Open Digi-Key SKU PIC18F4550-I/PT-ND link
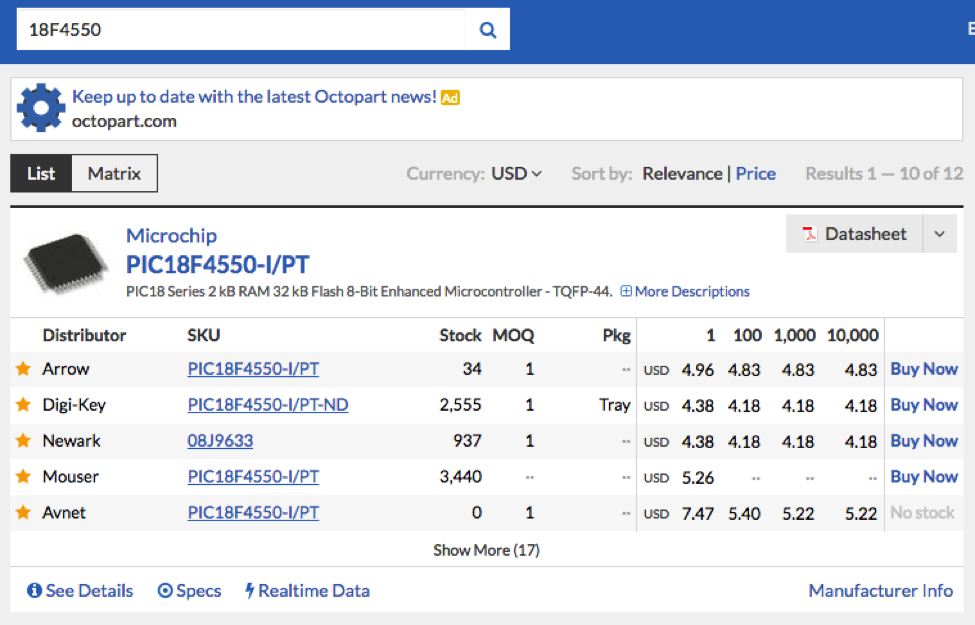975x625 pixels. pos(268,405)
